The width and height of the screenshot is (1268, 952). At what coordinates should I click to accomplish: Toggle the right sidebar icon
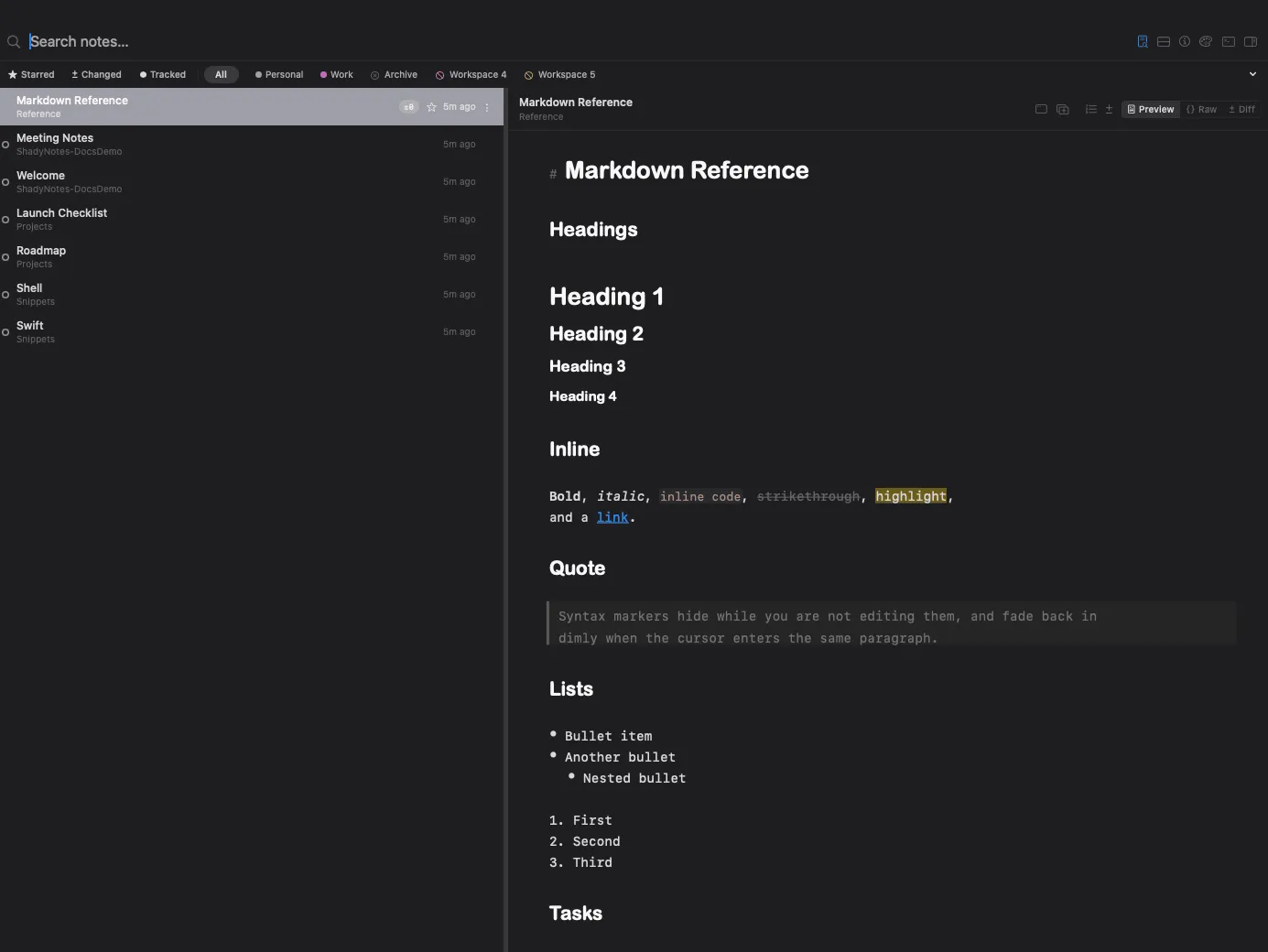tap(1251, 41)
